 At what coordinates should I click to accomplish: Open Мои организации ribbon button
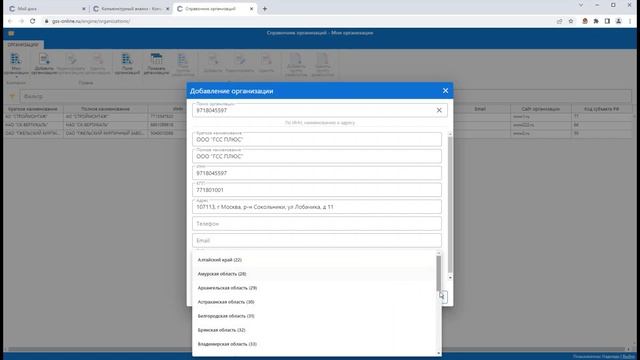(16, 64)
